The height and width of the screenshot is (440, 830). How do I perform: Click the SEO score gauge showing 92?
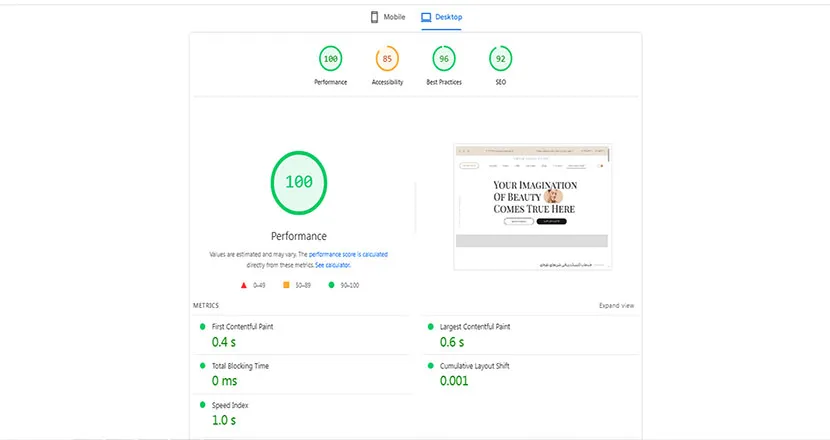pos(500,60)
